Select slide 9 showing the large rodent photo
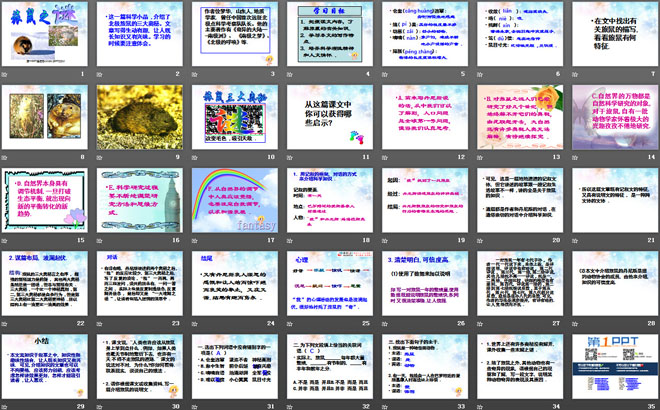The height and width of the screenshot is (410, 660). point(139,118)
